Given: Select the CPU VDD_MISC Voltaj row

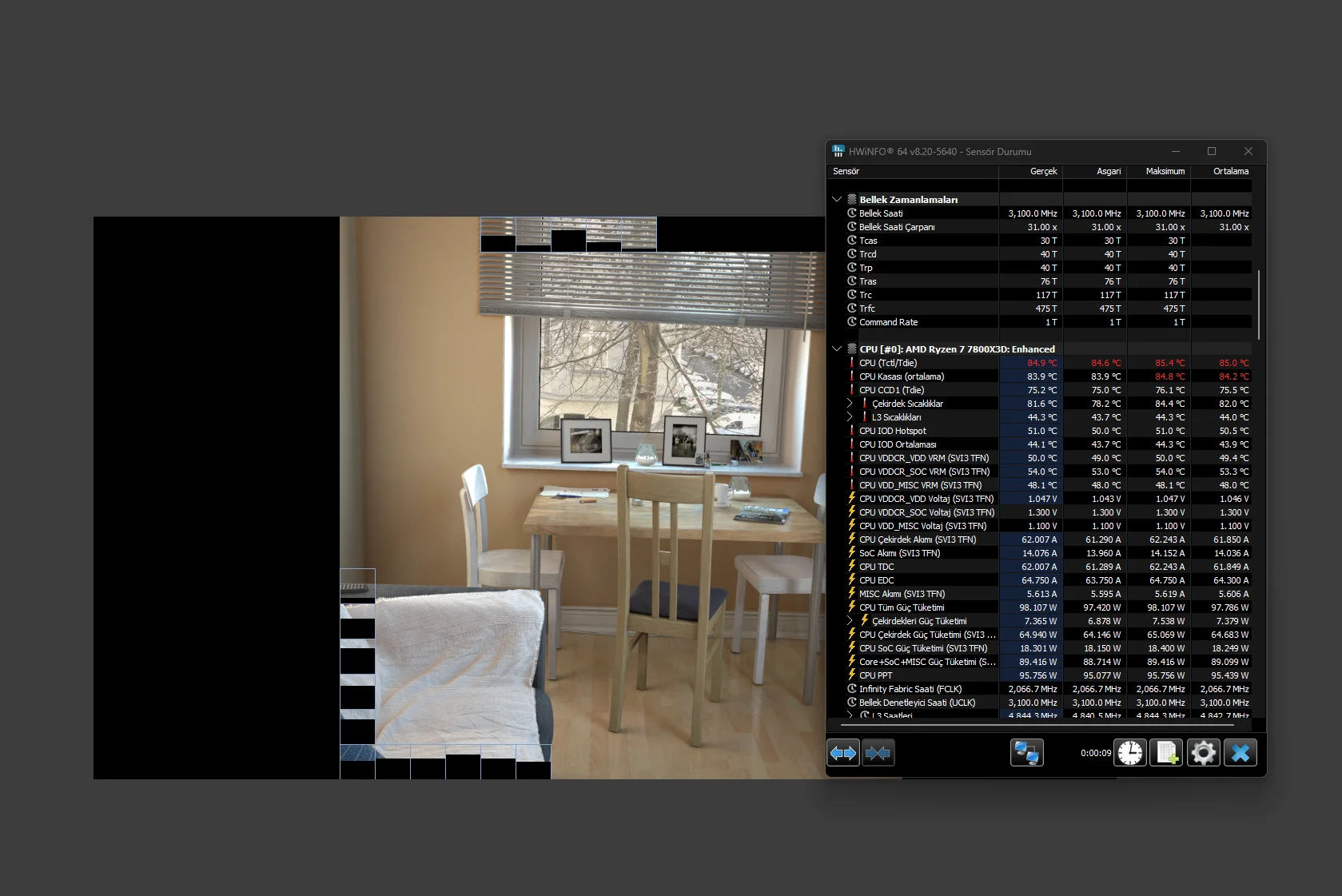Looking at the screenshot, I should 1040,526.
